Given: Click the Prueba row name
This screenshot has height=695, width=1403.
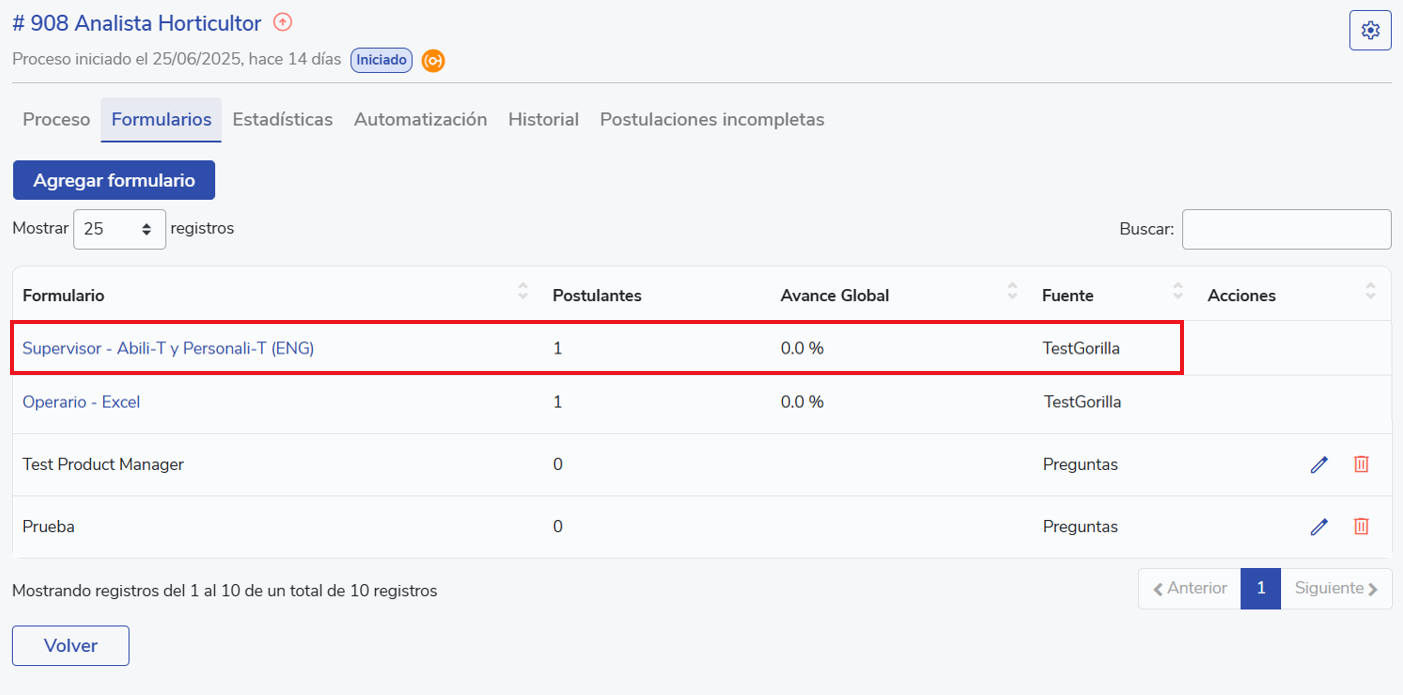Looking at the screenshot, I should (48, 526).
